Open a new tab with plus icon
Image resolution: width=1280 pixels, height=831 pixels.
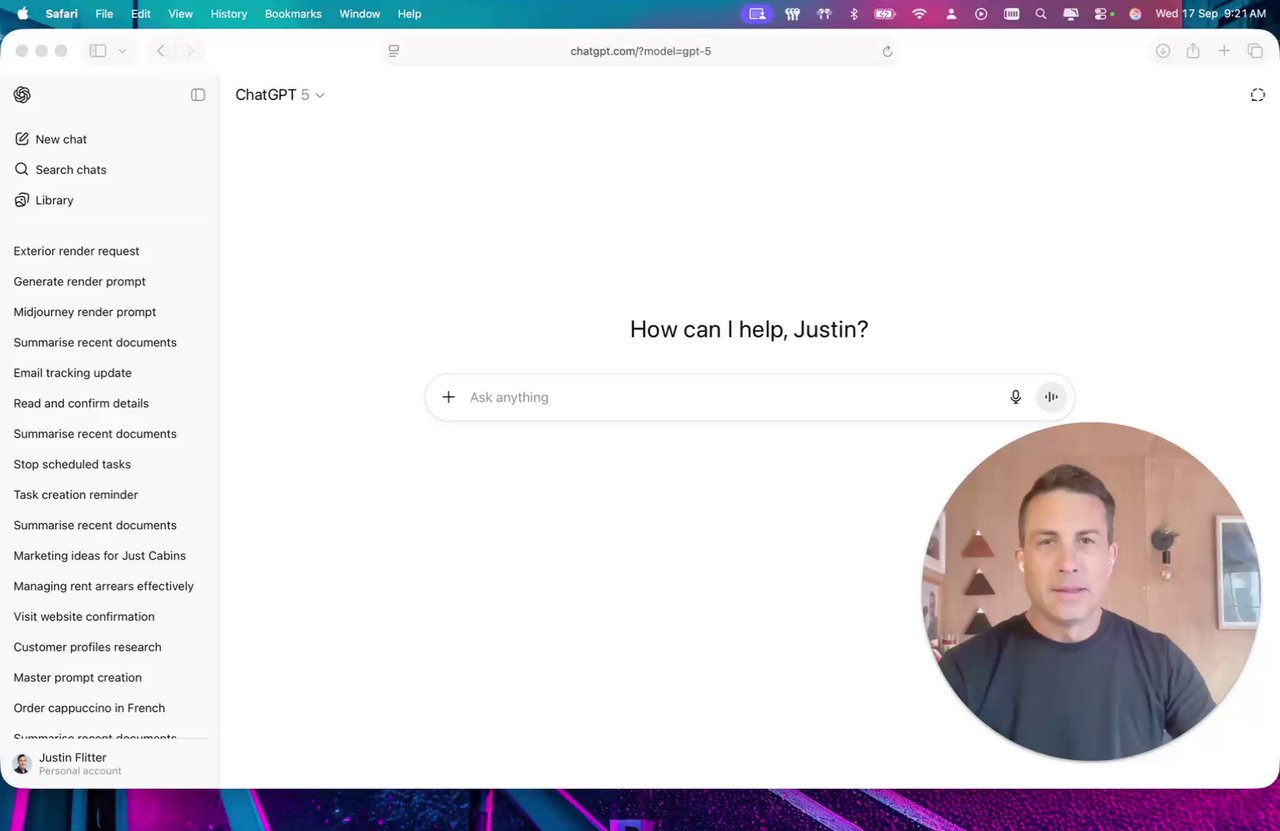tap(1224, 51)
